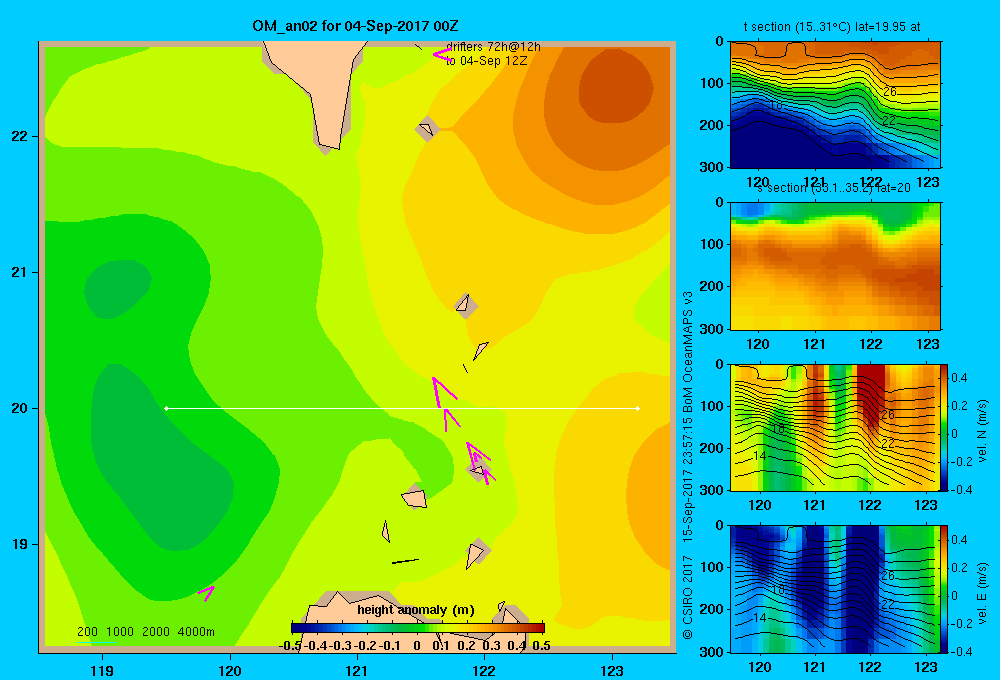Viewport: 1000px width, 680px height.
Task: Click the latitude 19 label on the main map axis
Action: pyautogui.click(x=19, y=544)
